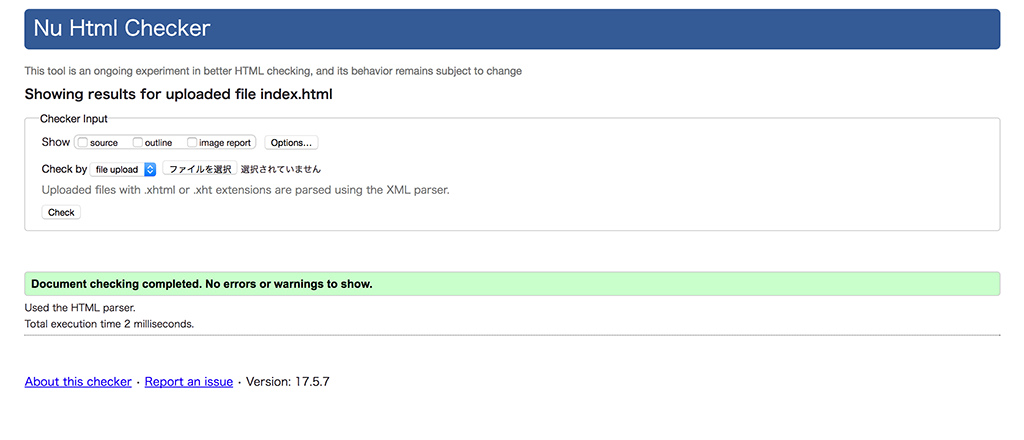The image size is (1024, 440).
Task: Click the Version: 17.5.7 text
Action: pyautogui.click(x=287, y=382)
